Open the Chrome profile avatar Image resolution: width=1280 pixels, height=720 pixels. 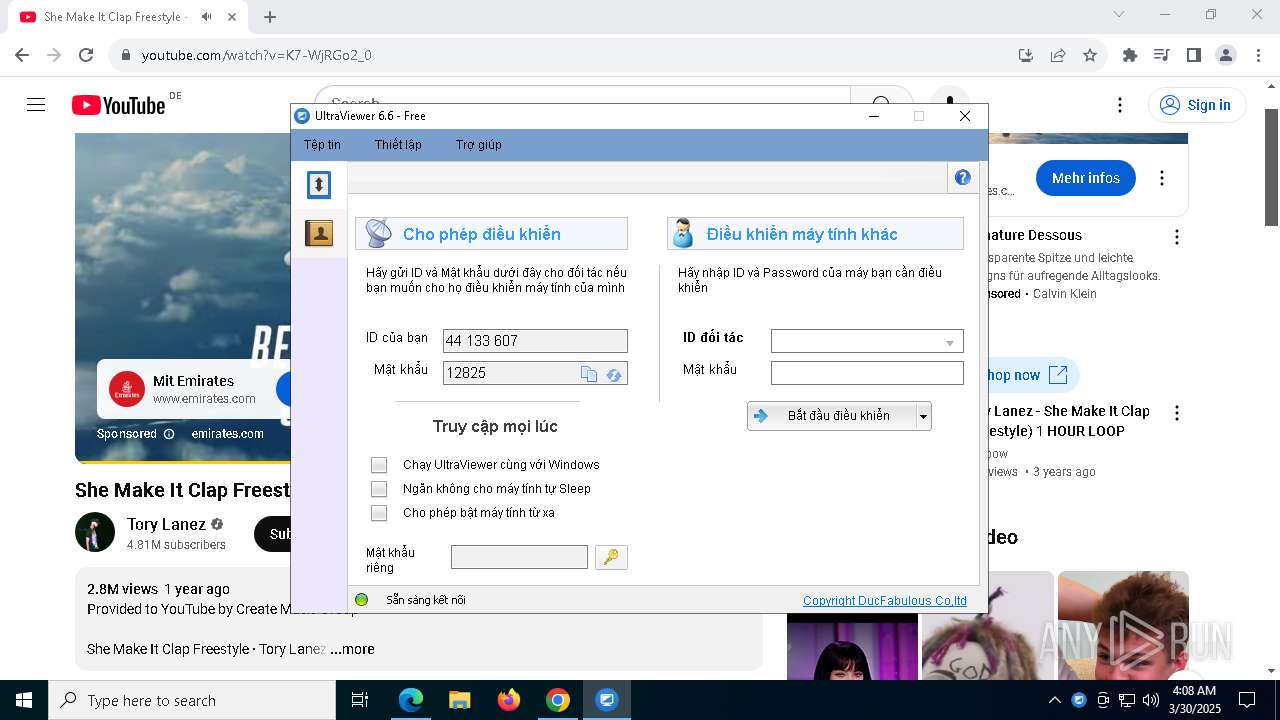click(x=1226, y=55)
